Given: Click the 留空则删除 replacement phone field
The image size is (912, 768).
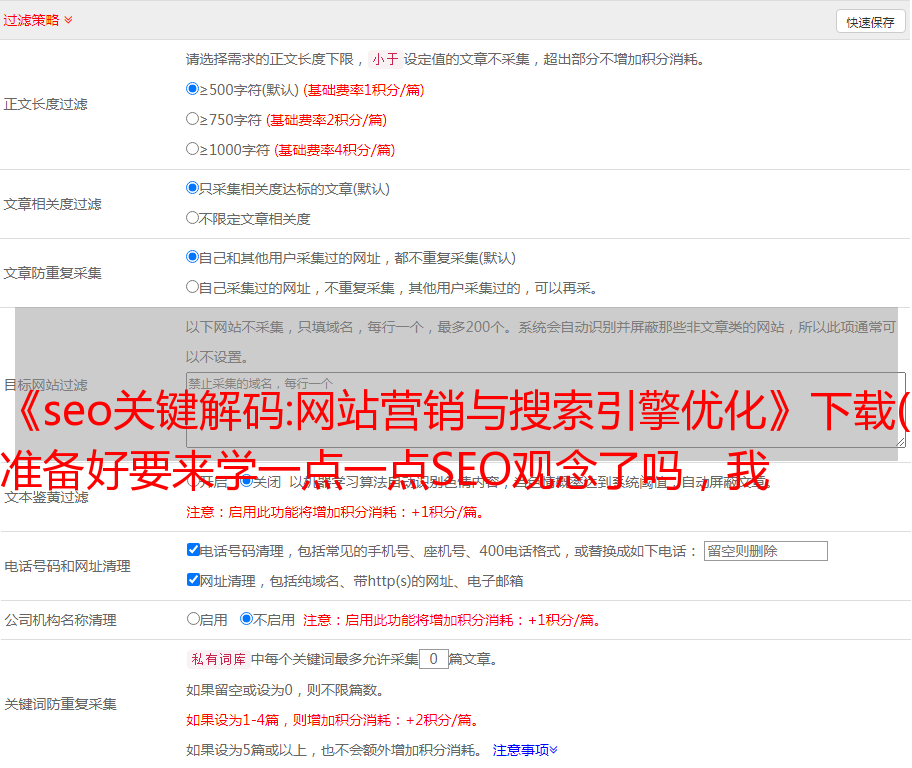Looking at the screenshot, I should point(765,551).
